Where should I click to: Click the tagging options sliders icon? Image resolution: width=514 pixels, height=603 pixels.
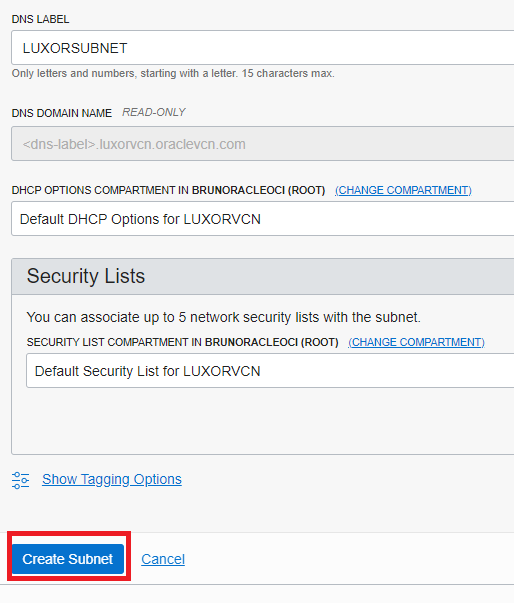coord(20,480)
